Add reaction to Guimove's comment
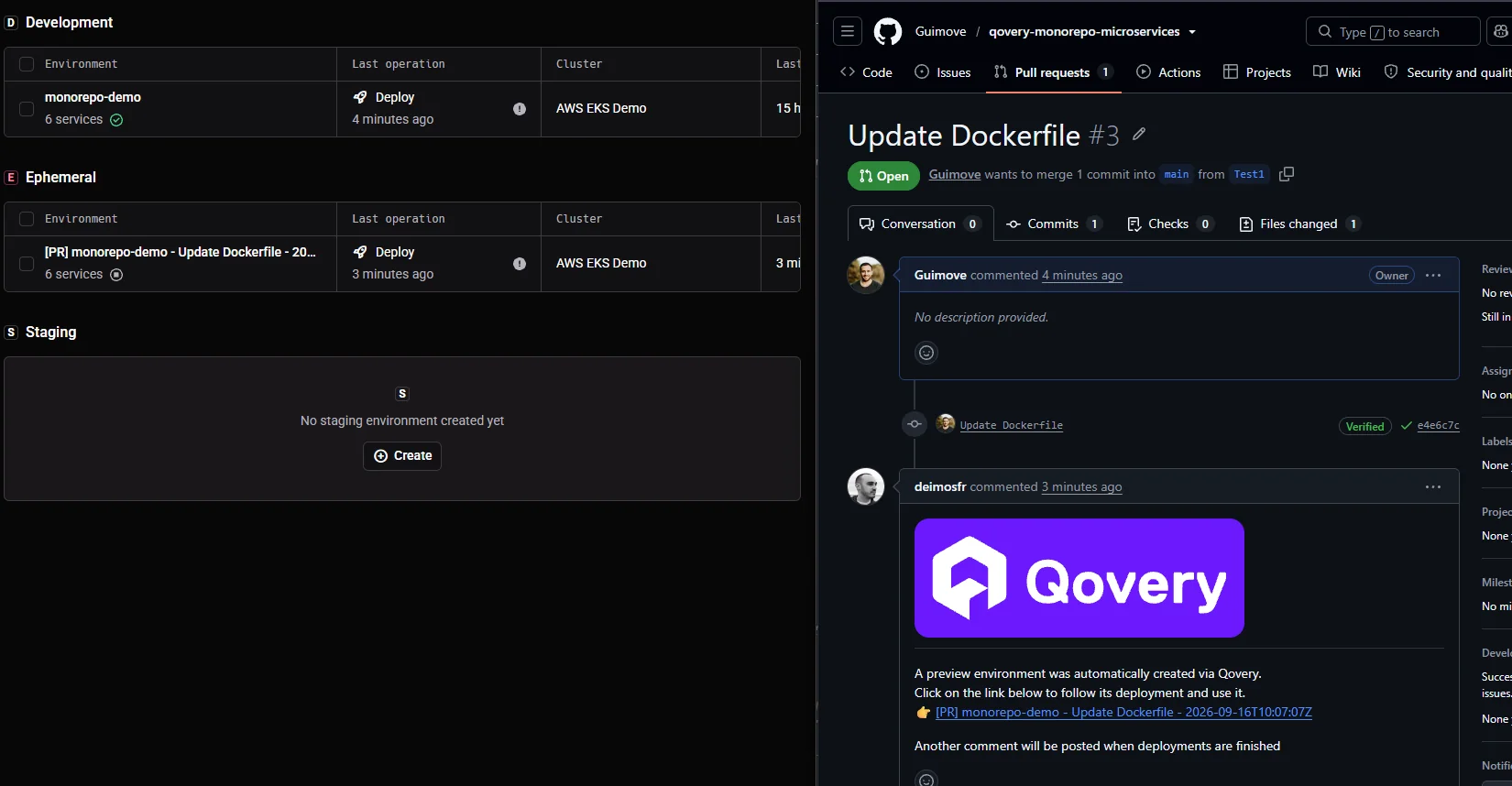Screen dimensions: 1512x786 926,353
